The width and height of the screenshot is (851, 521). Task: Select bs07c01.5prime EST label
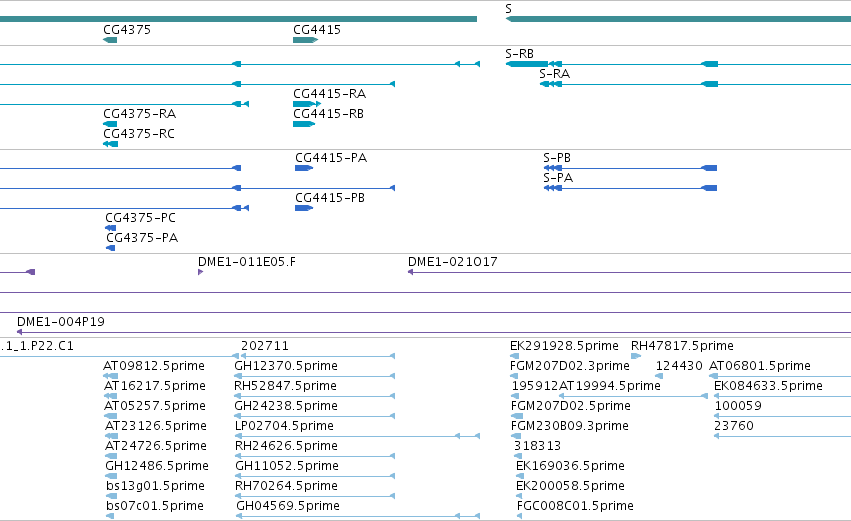(155, 507)
